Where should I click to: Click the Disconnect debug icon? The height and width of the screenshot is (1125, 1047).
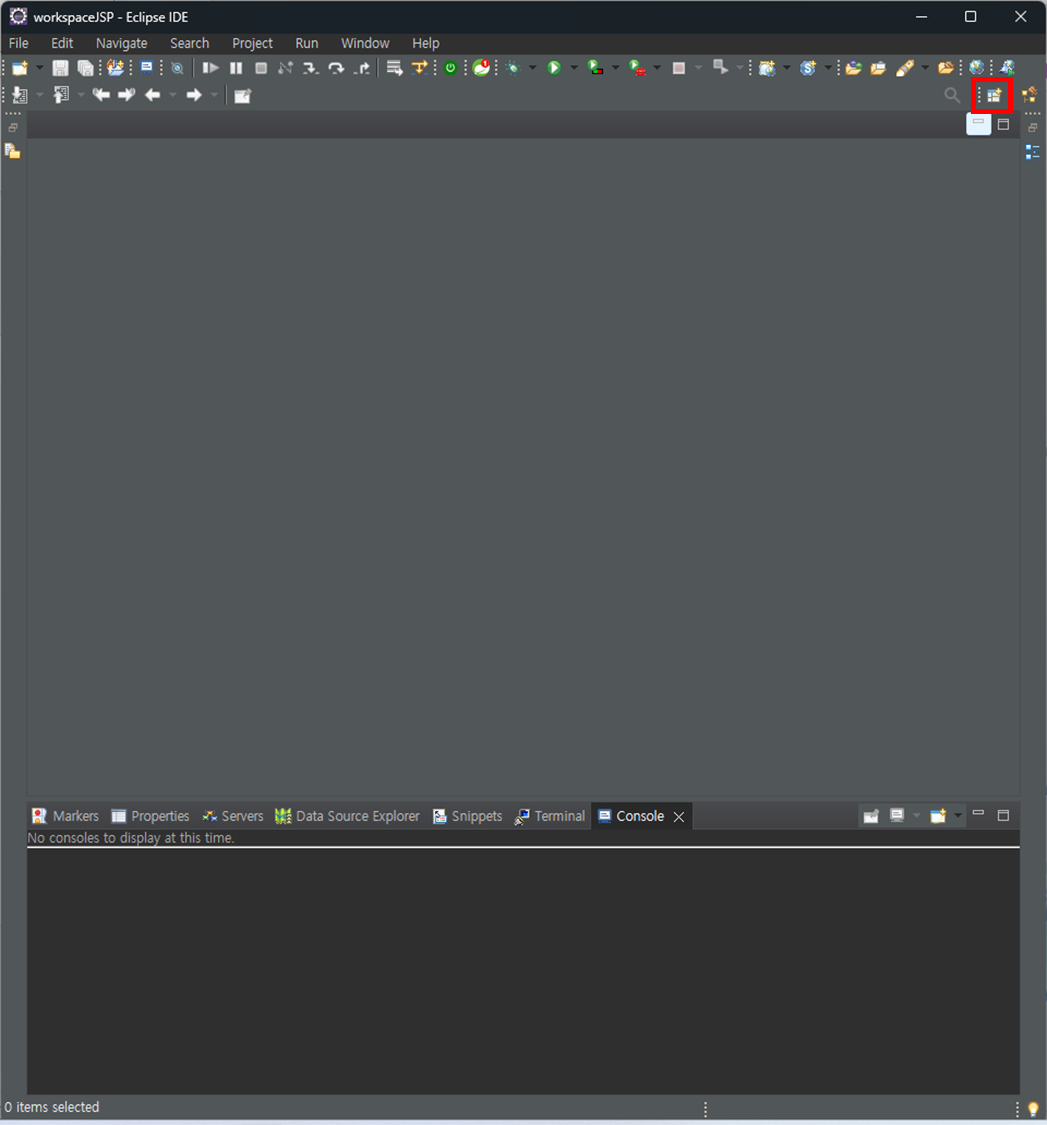point(286,68)
